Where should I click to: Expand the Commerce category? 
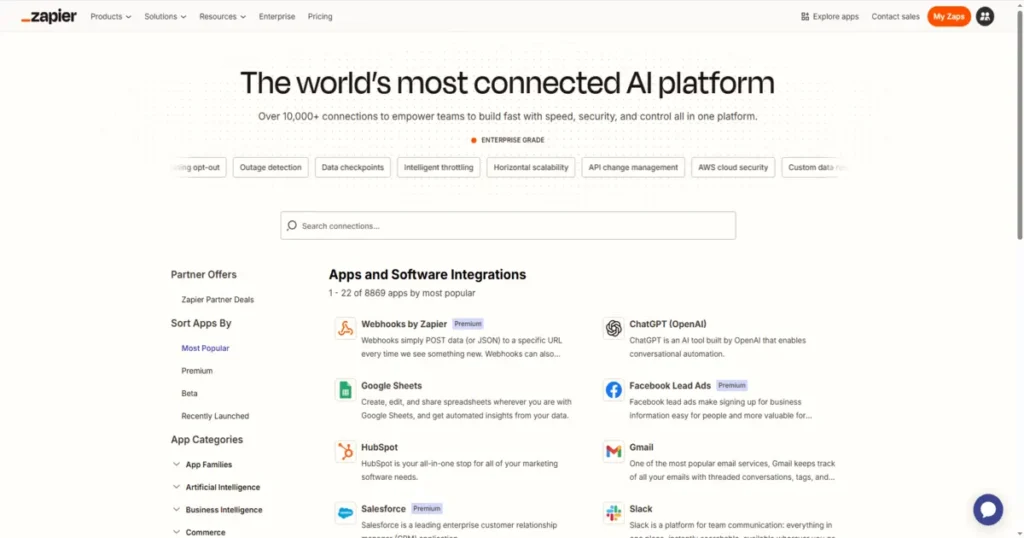(199, 532)
